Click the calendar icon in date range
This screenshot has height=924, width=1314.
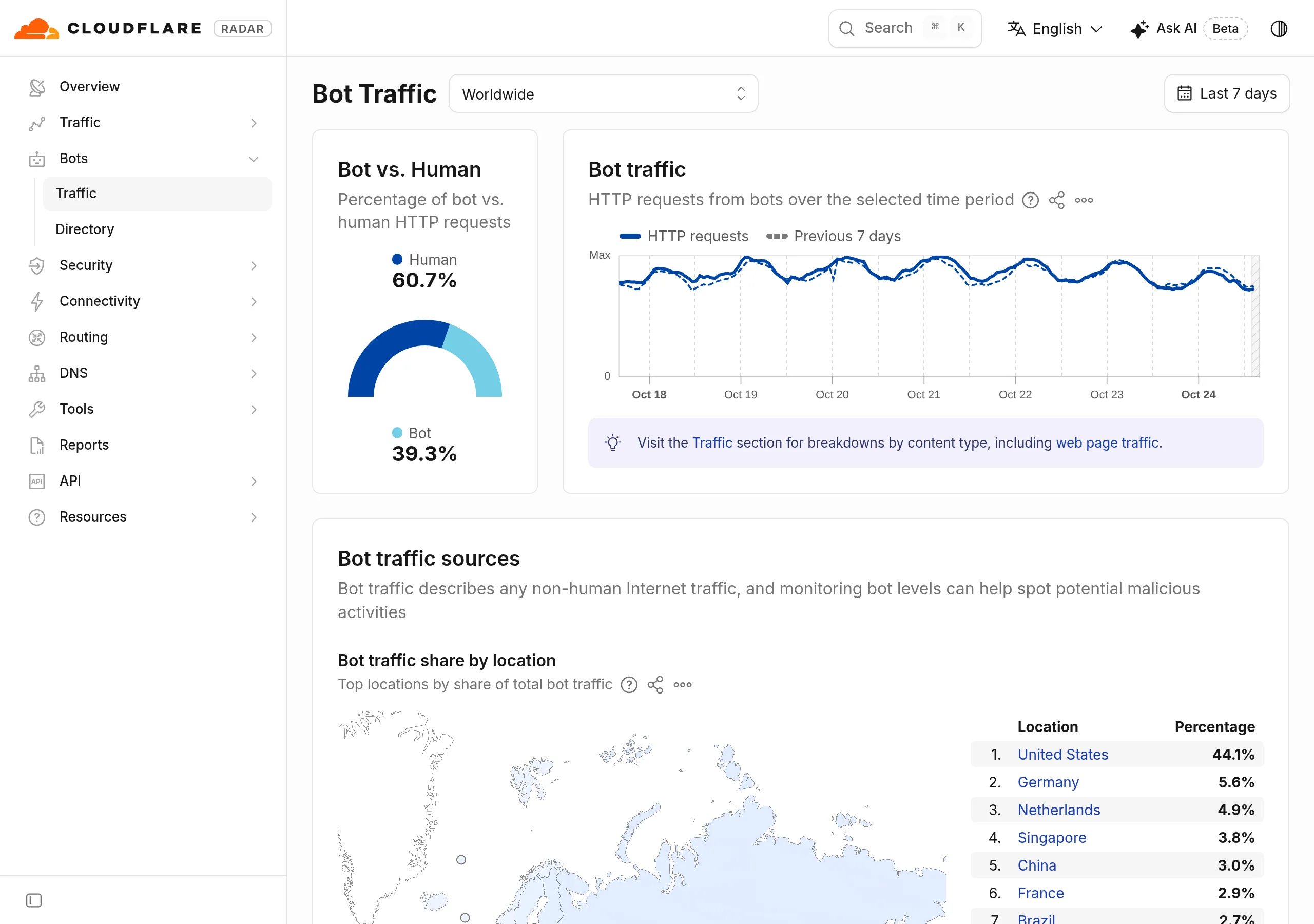1185,93
